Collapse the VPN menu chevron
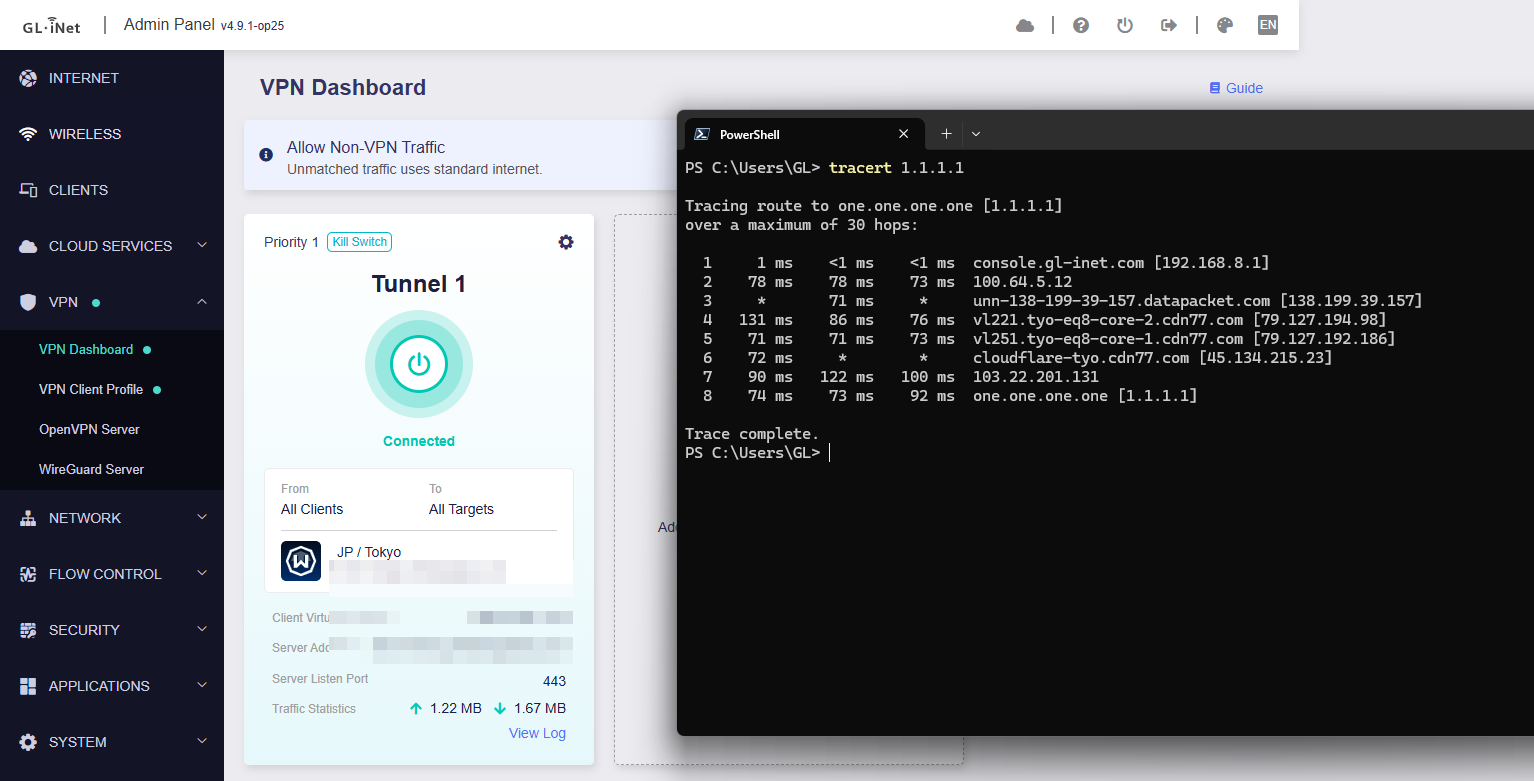This screenshot has width=1534, height=781. (x=202, y=301)
